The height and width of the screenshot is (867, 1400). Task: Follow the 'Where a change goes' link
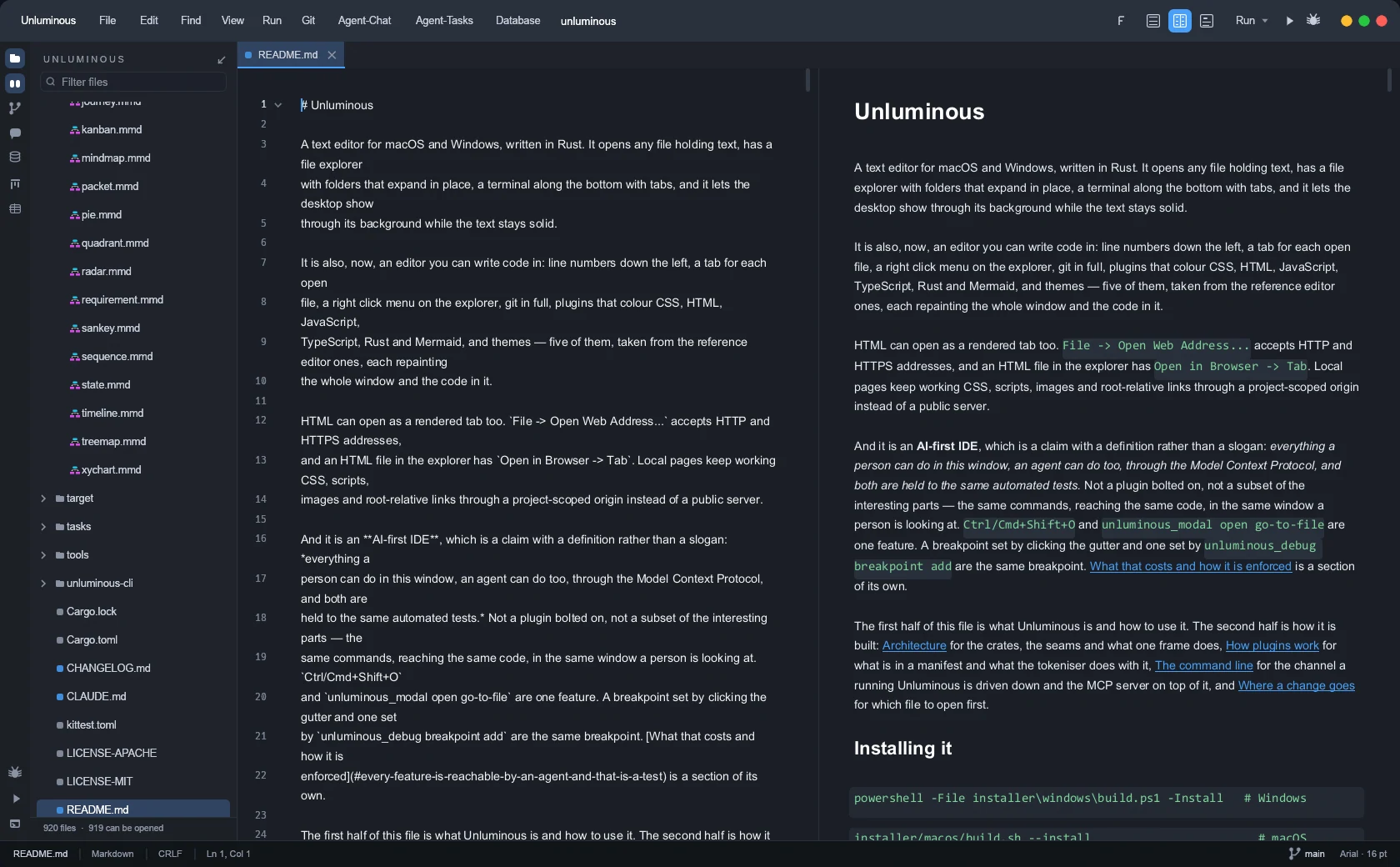pyautogui.click(x=1297, y=685)
